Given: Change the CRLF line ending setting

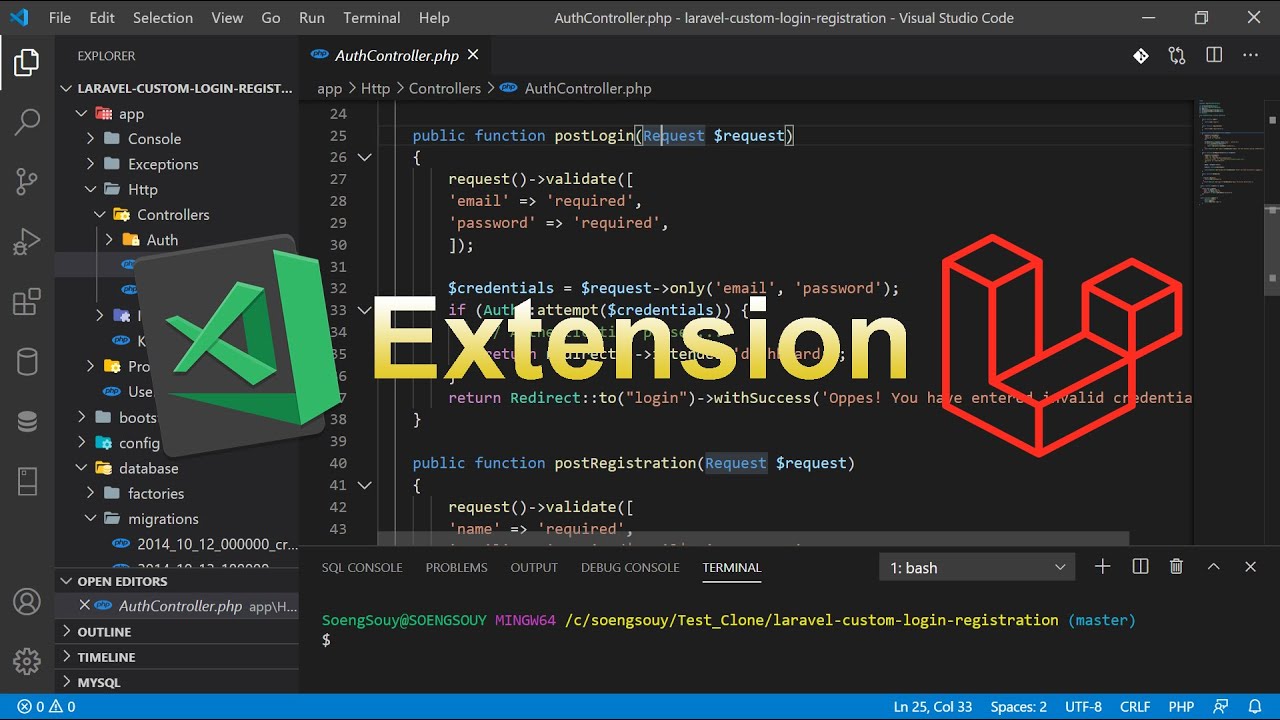Looking at the screenshot, I should (1135, 707).
